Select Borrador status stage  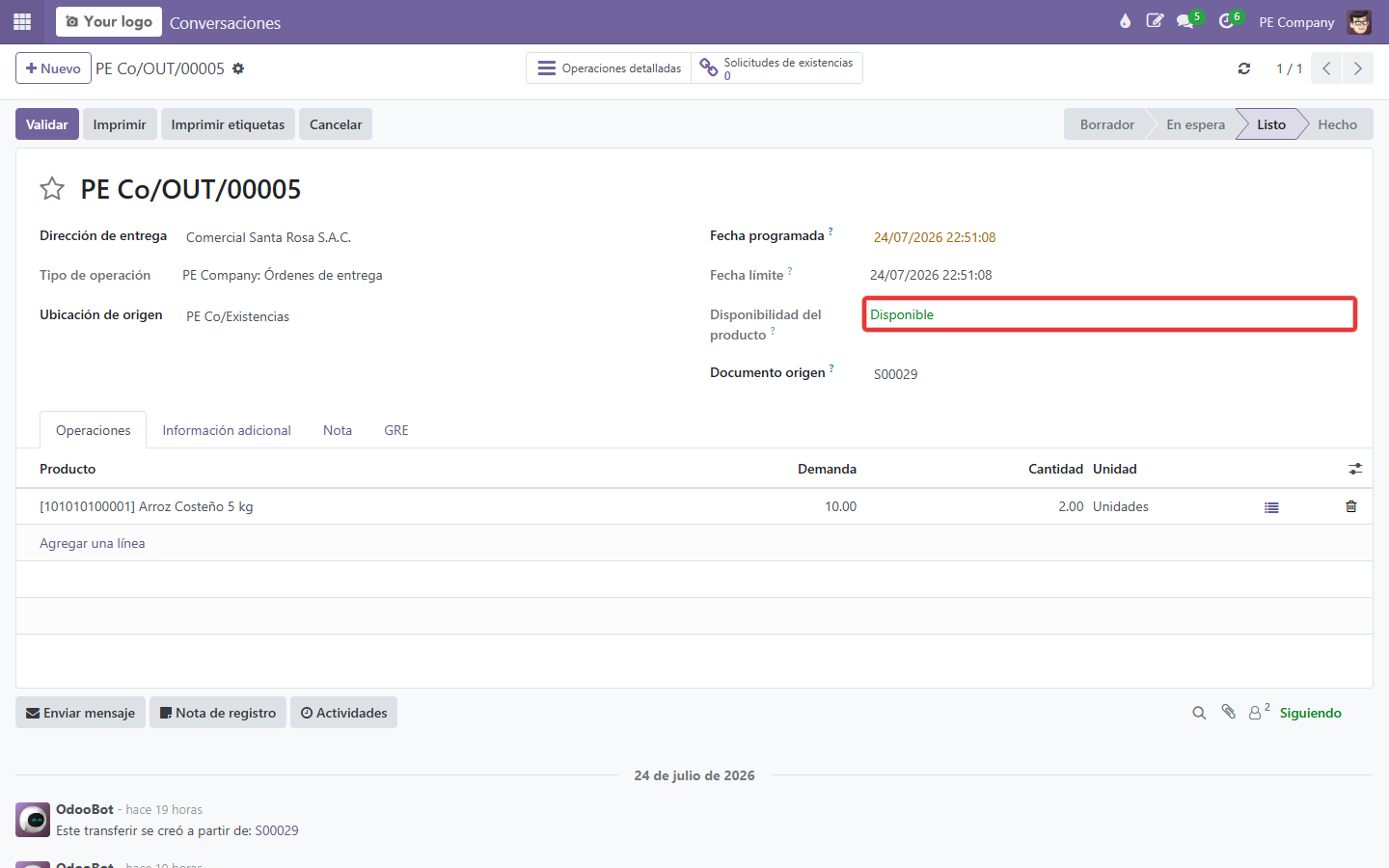[1106, 124]
